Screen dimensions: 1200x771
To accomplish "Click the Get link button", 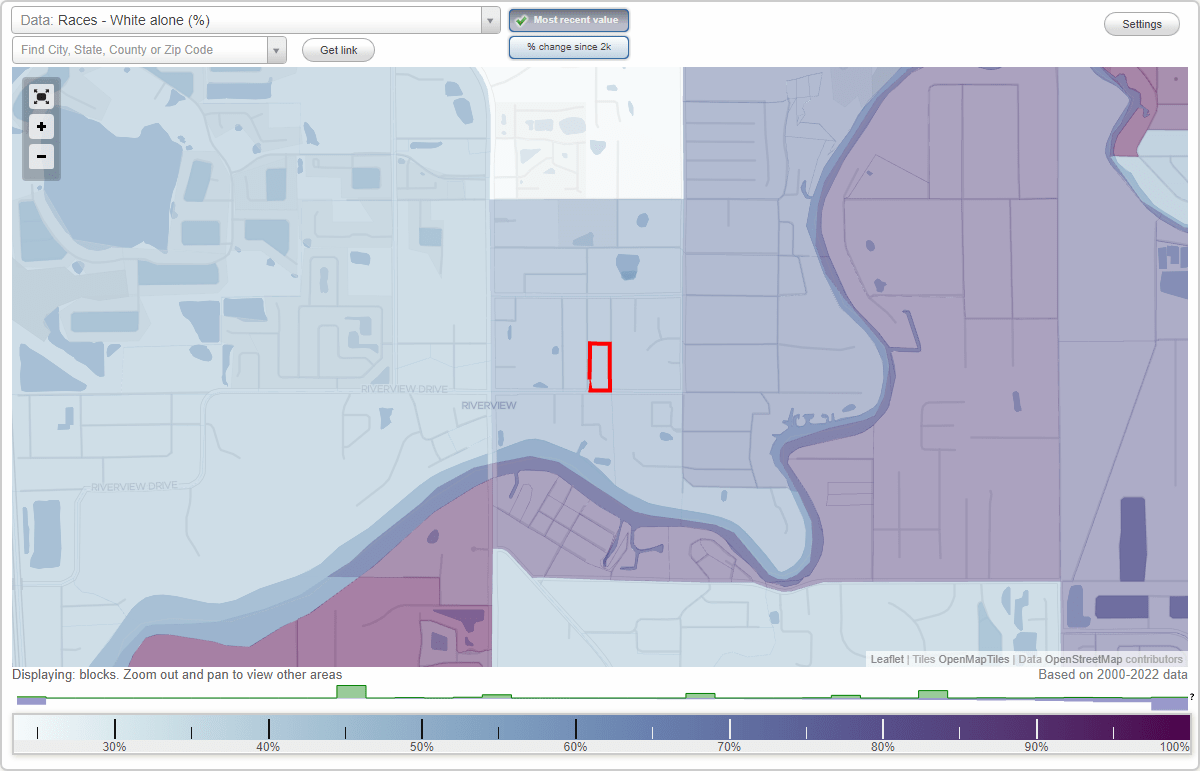I will [x=338, y=50].
